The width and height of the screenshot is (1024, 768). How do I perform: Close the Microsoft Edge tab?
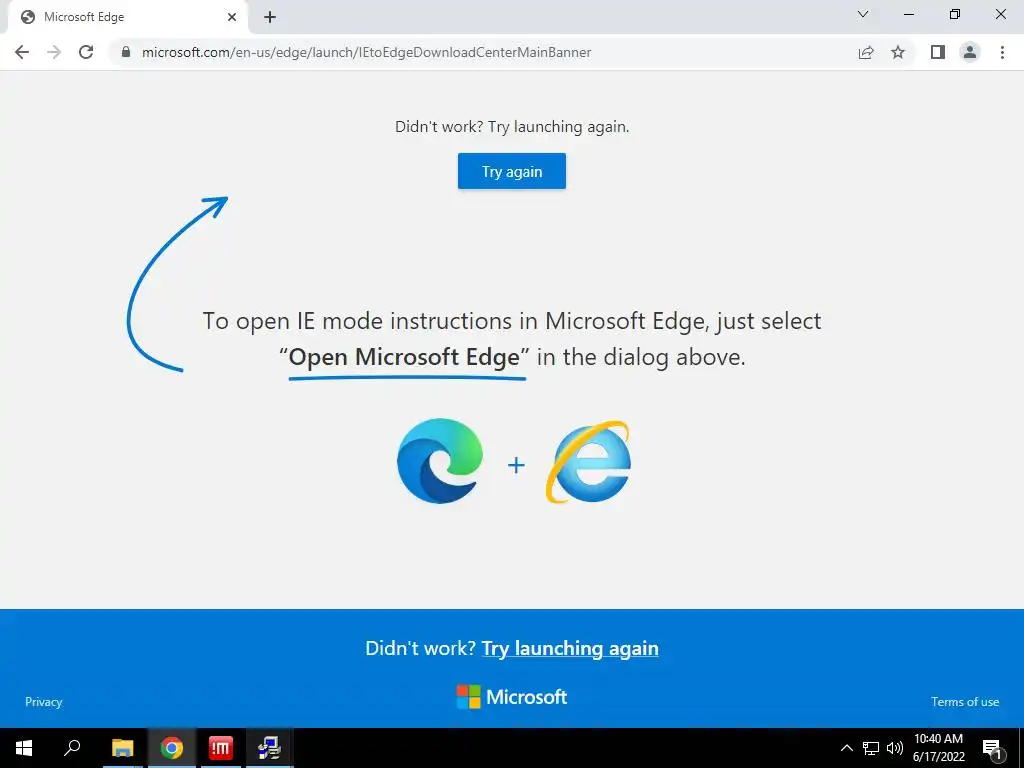[x=232, y=17]
